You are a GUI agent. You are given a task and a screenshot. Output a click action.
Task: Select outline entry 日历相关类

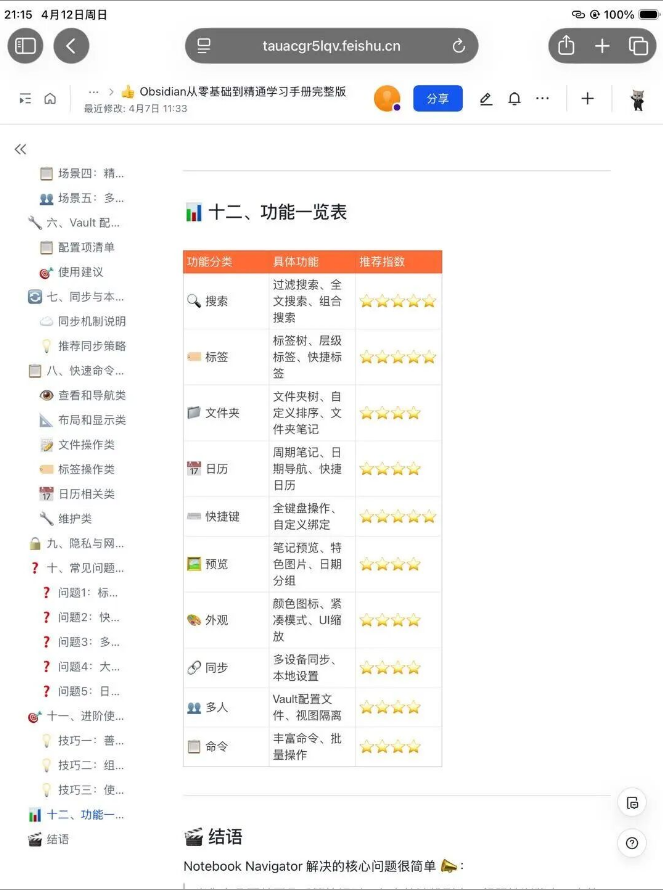click(77, 494)
